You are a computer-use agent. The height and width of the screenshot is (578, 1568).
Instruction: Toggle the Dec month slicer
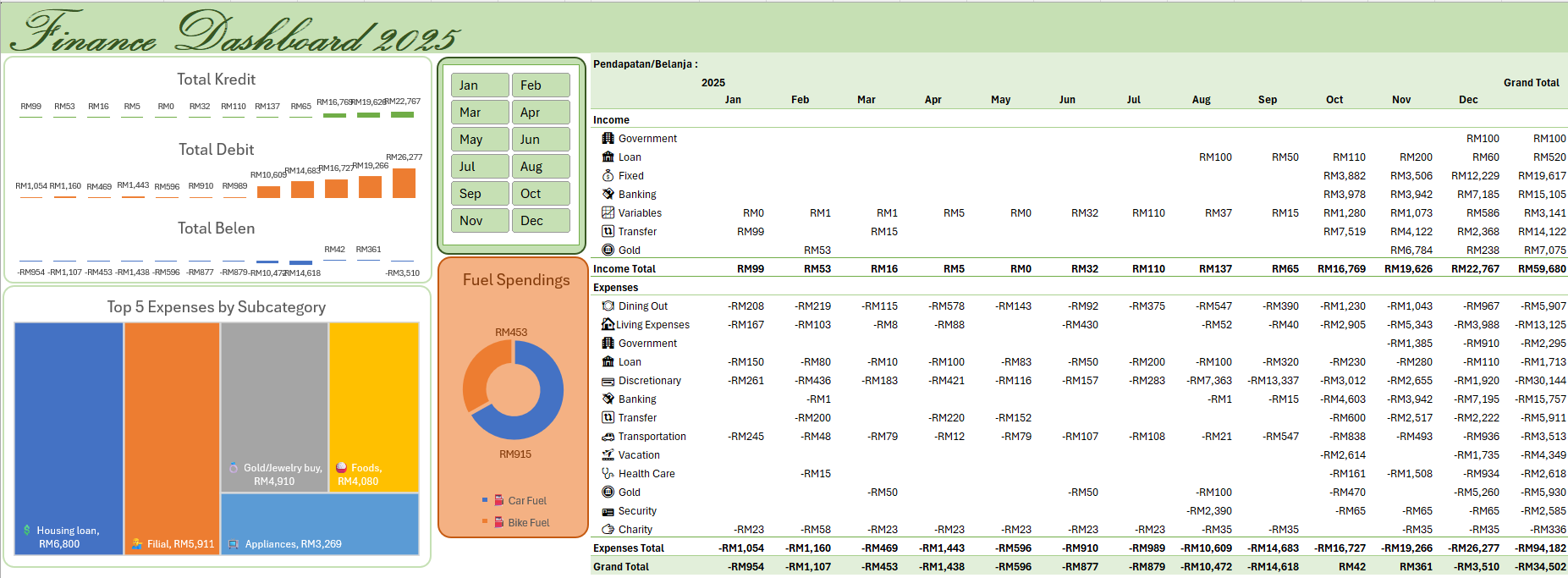pos(541,221)
